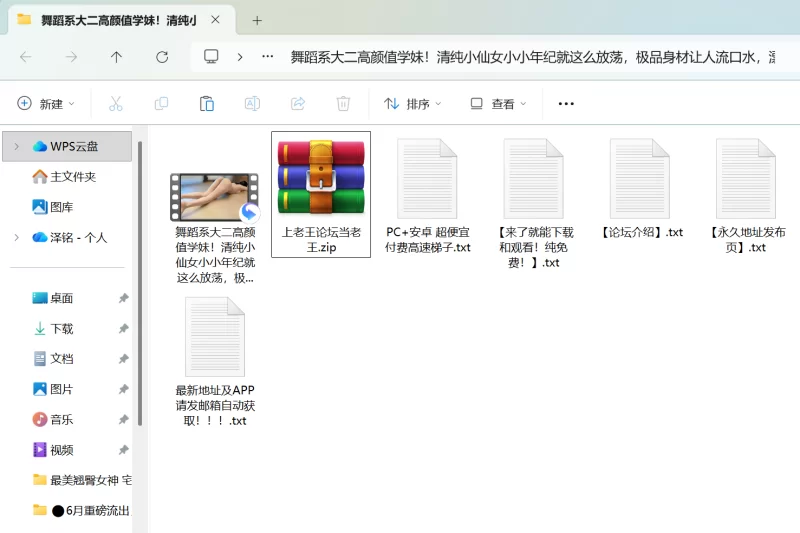The width and height of the screenshot is (800, 533).
Task: Refresh the current folder view
Action: [x=162, y=57]
